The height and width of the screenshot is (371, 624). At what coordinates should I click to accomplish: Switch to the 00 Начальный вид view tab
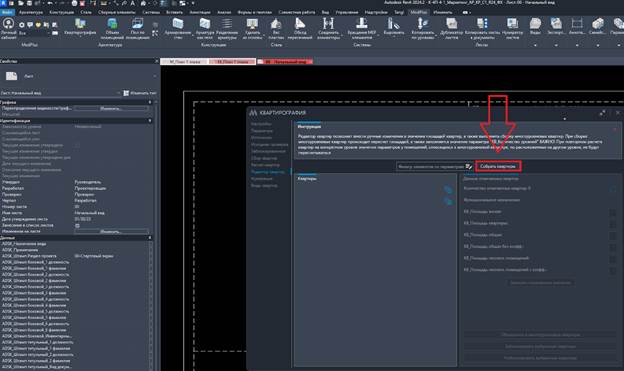pyautogui.click(x=285, y=62)
